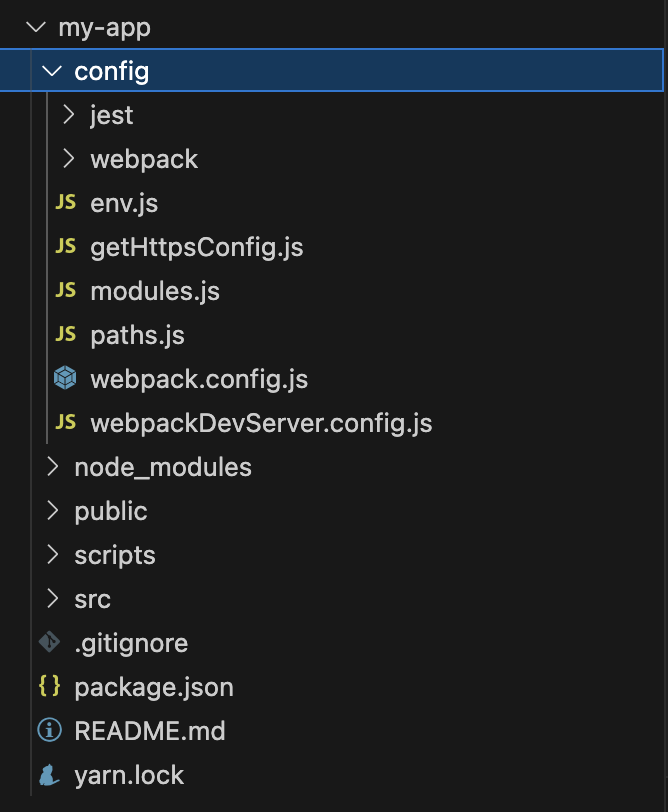Collapse the my-app root folder chevron
The height and width of the screenshot is (812, 668).
36,27
